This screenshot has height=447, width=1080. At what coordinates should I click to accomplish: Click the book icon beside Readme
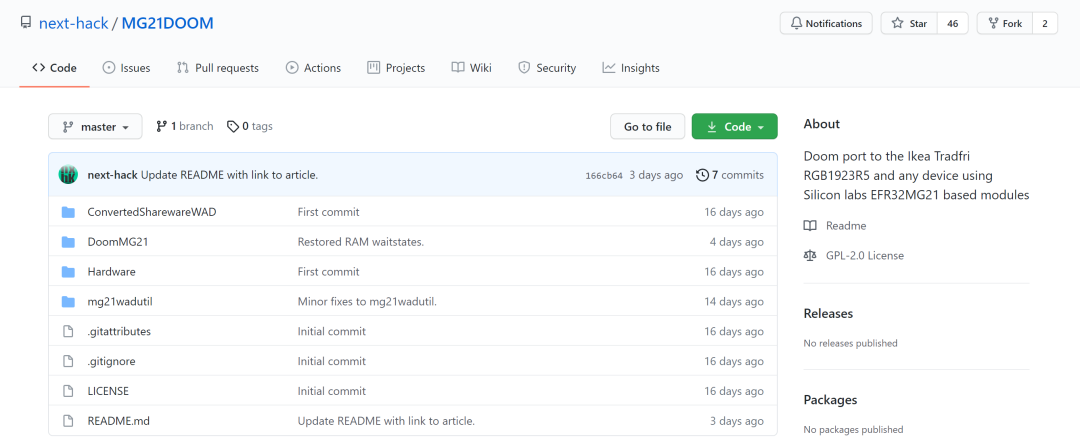pyautogui.click(x=810, y=225)
